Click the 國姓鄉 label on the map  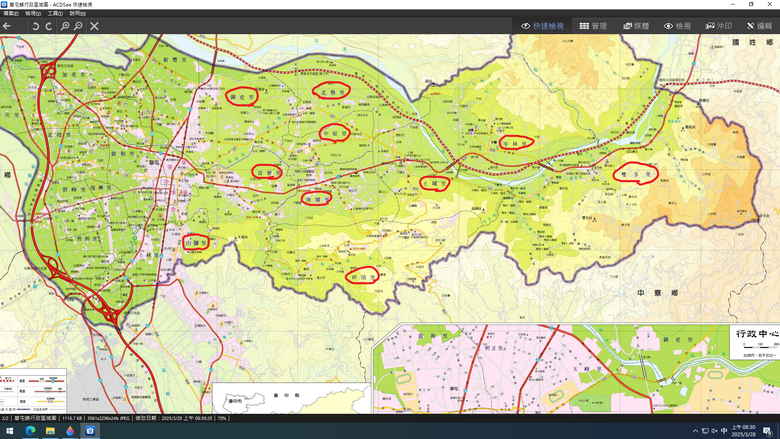tap(753, 42)
